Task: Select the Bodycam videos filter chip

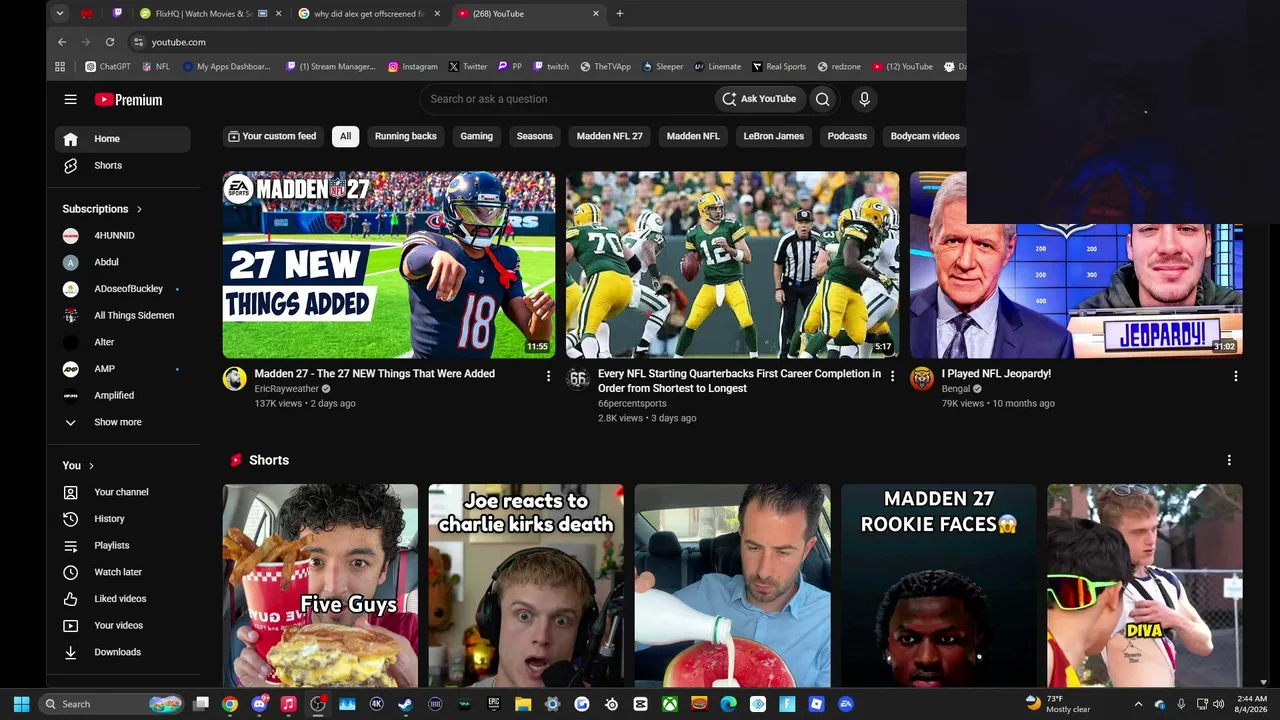Action: (x=925, y=136)
